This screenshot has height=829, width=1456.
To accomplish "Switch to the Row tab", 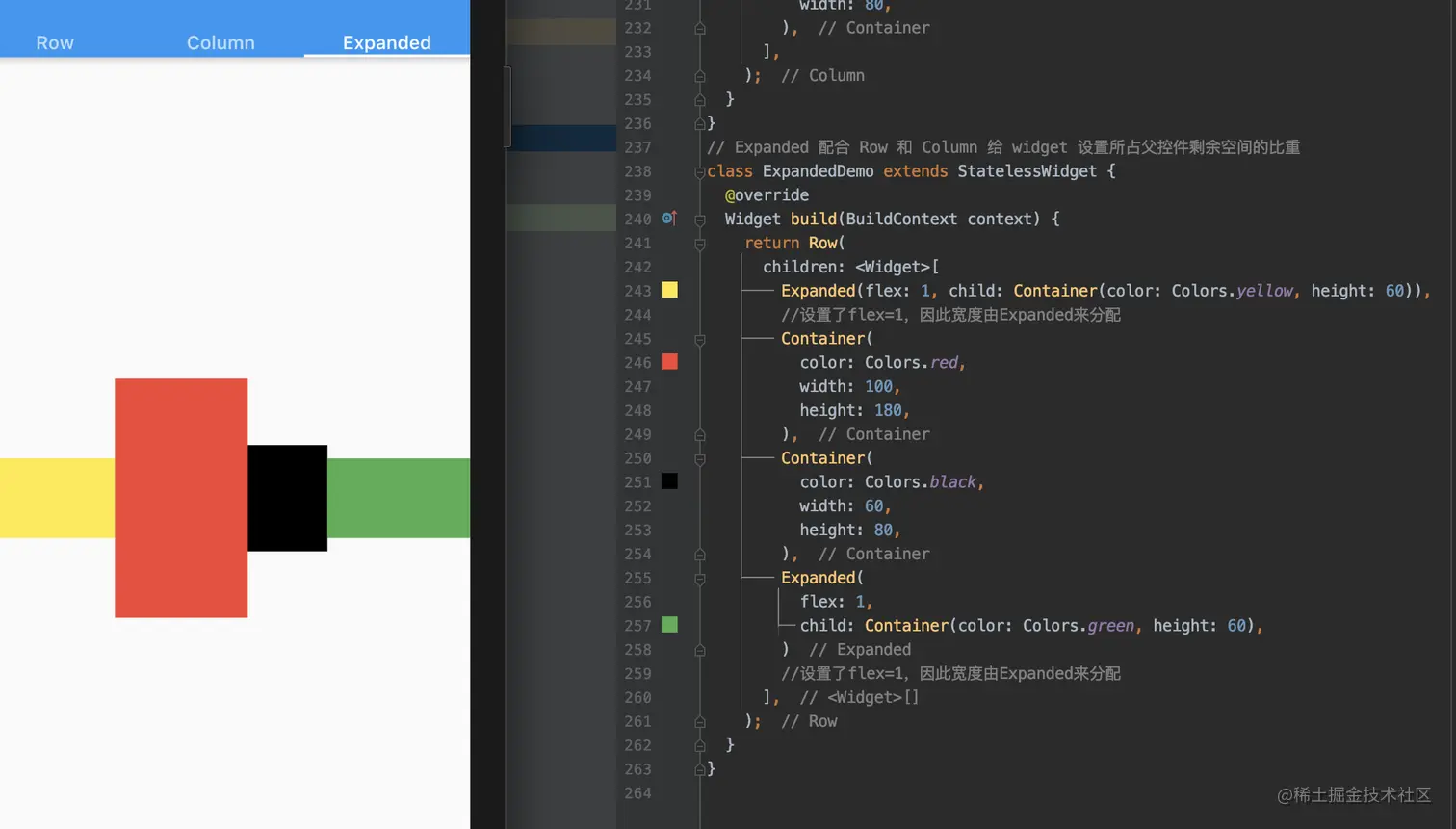I will pyautogui.click(x=55, y=42).
